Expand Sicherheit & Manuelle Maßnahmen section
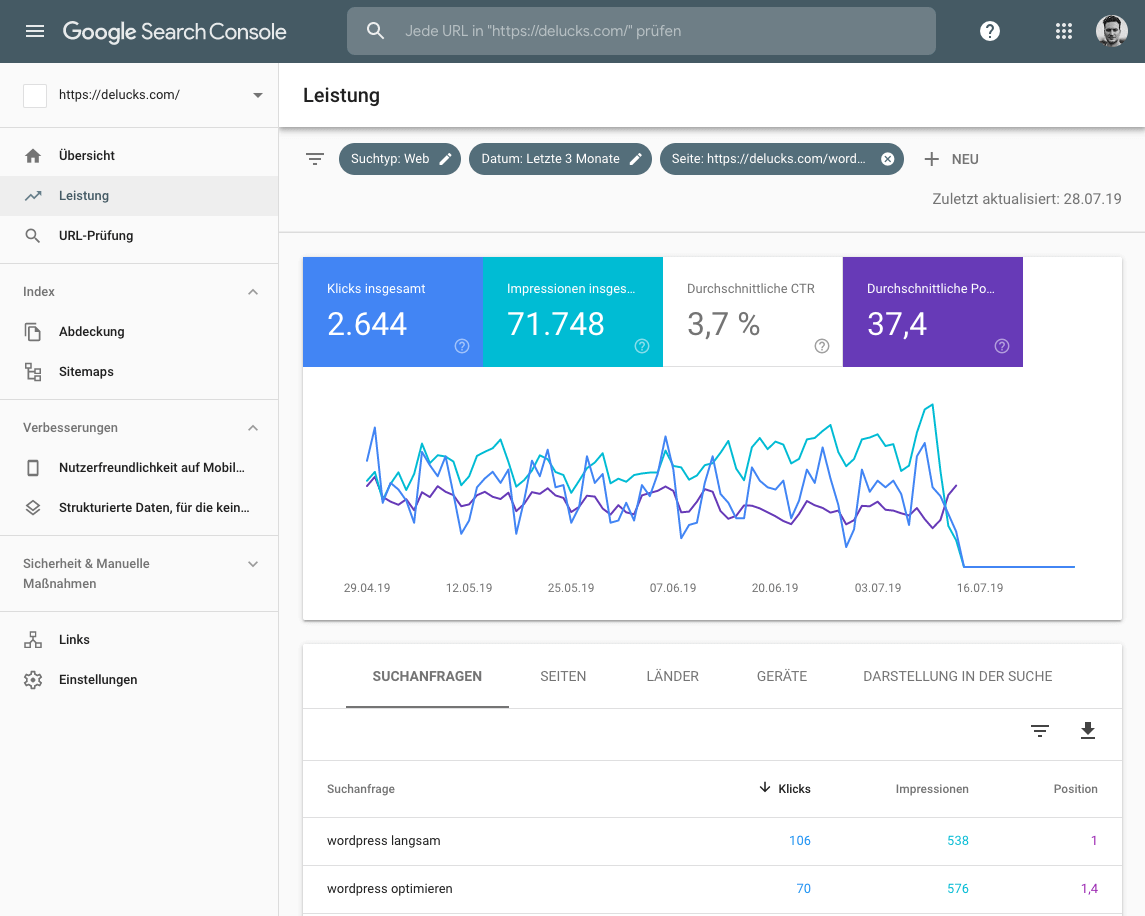 click(253, 564)
